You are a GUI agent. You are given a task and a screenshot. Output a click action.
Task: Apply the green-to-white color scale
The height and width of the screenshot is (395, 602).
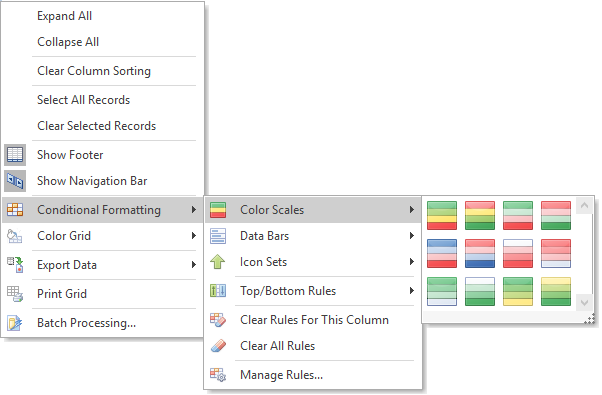[442, 291]
